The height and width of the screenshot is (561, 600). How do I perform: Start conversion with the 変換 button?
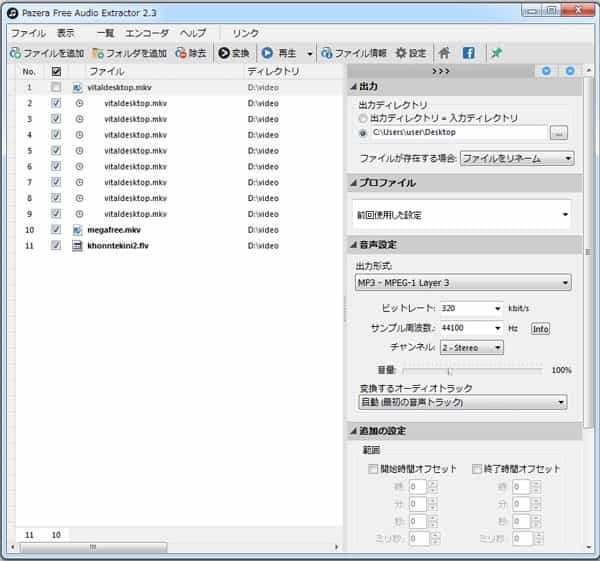pyautogui.click(x=234, y=53)
